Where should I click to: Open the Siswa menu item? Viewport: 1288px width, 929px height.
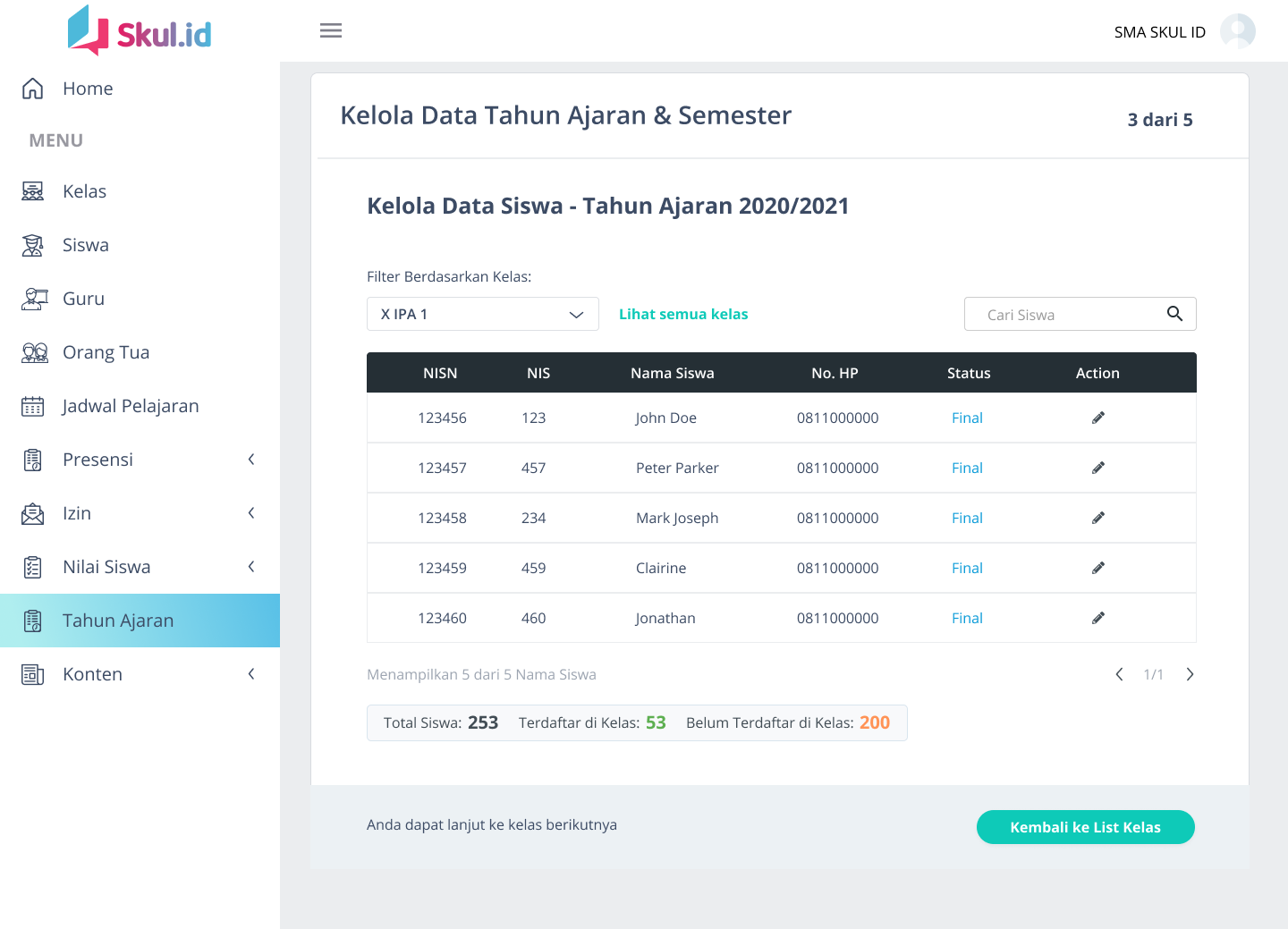(86, 245)
